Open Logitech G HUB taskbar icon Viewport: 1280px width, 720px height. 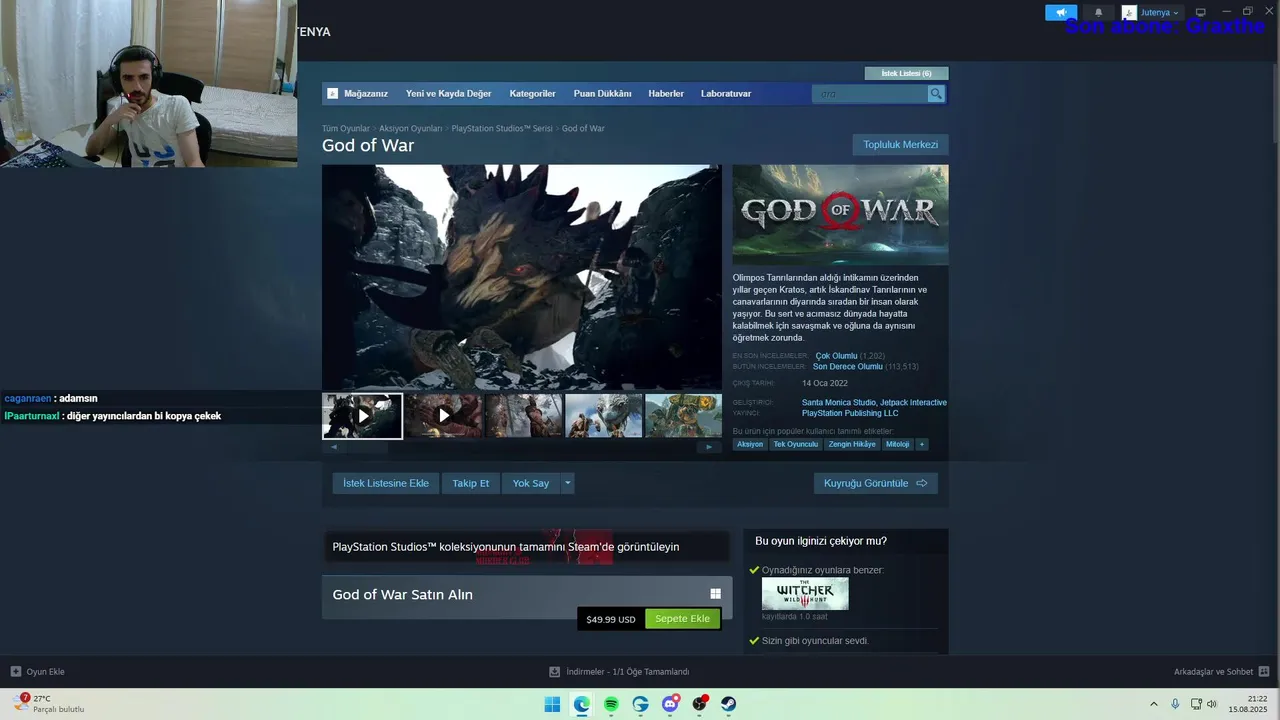pyautogui.click(x=641, y=704)
